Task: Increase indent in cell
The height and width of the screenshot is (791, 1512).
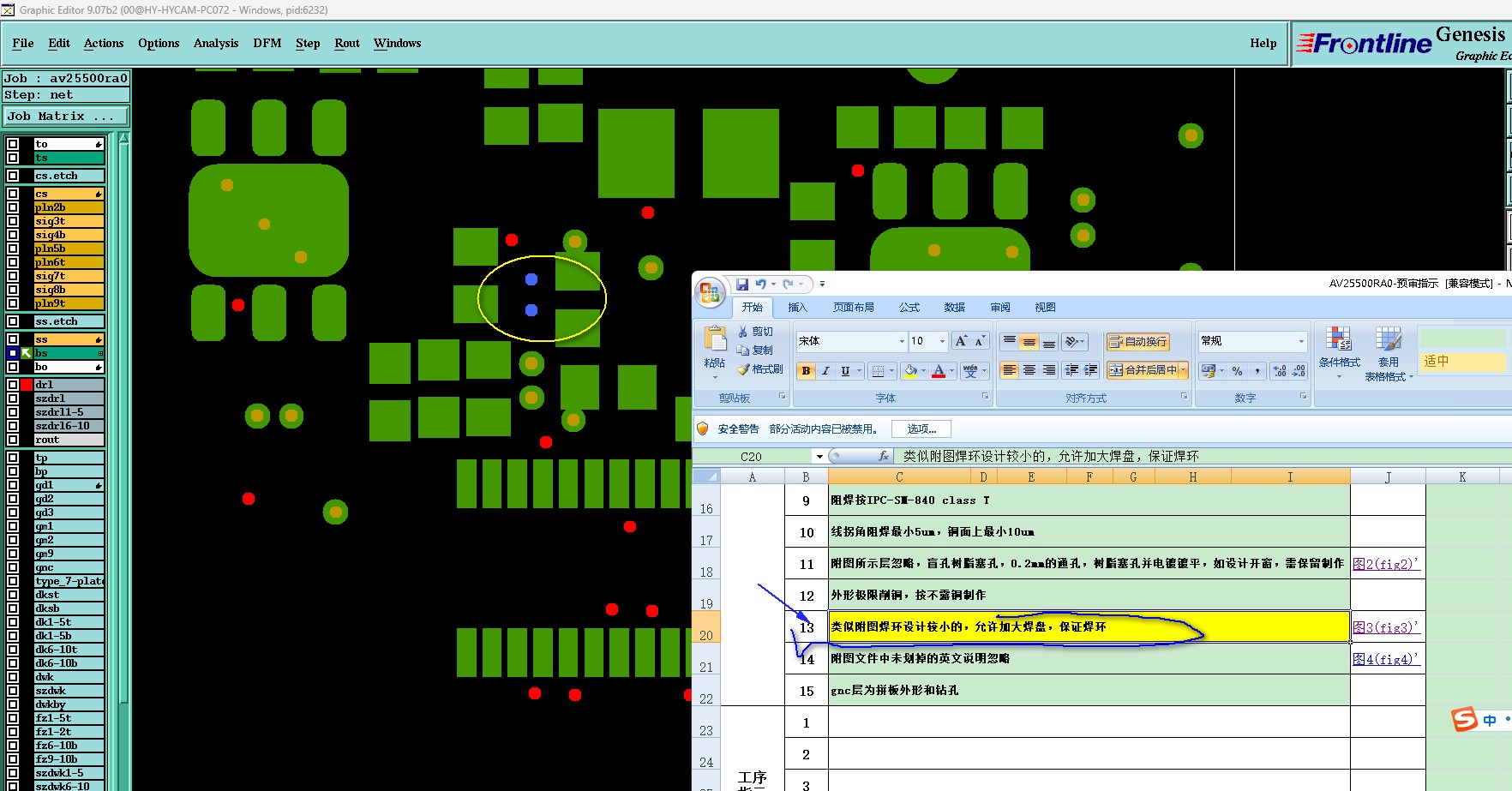Action: 1090,370
